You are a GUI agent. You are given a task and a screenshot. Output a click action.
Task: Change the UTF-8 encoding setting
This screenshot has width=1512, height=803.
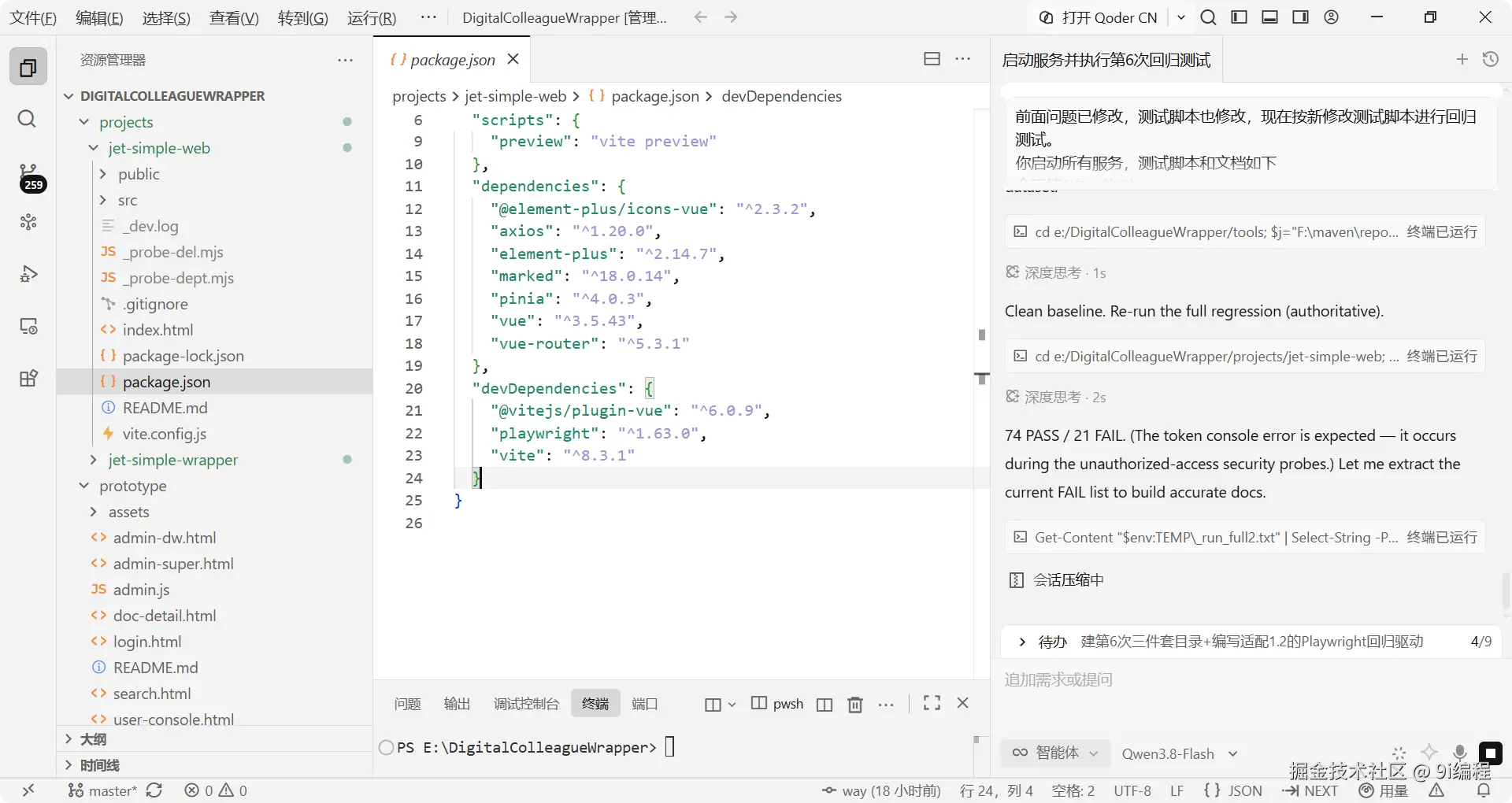(x=1132, y=790)
